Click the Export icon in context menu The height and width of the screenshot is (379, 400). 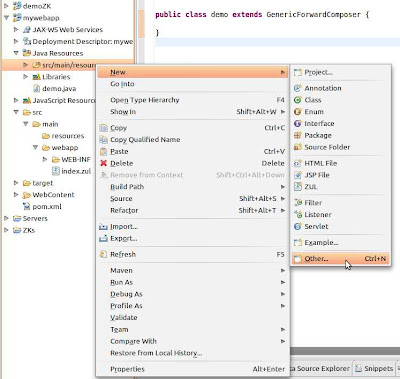104,239
